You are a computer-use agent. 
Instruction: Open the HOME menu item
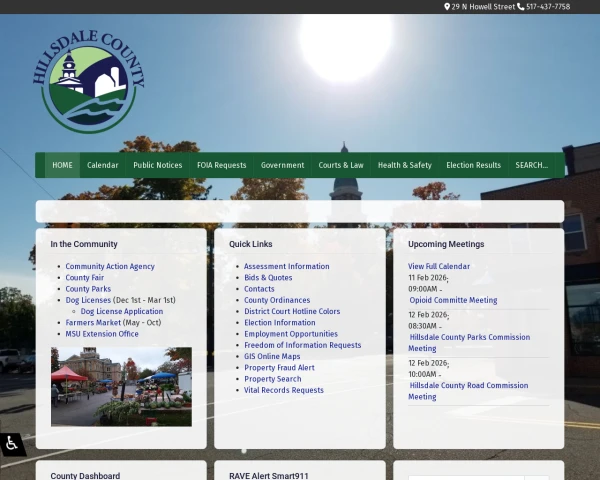62,165
